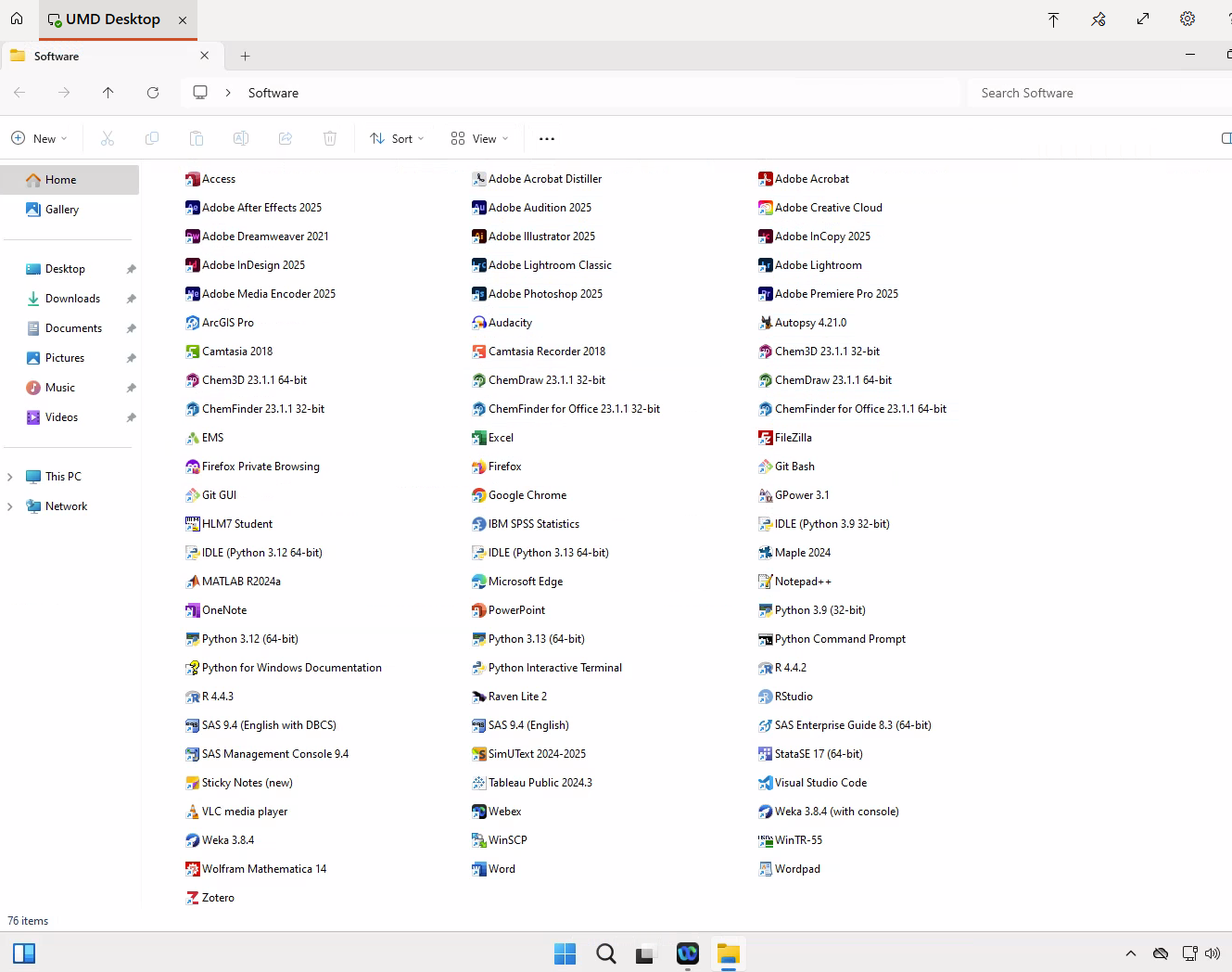The width and height of the screenshot is (1232, 972).
Task: Open the Pictures quick access folder
Action: click(70, 358)
